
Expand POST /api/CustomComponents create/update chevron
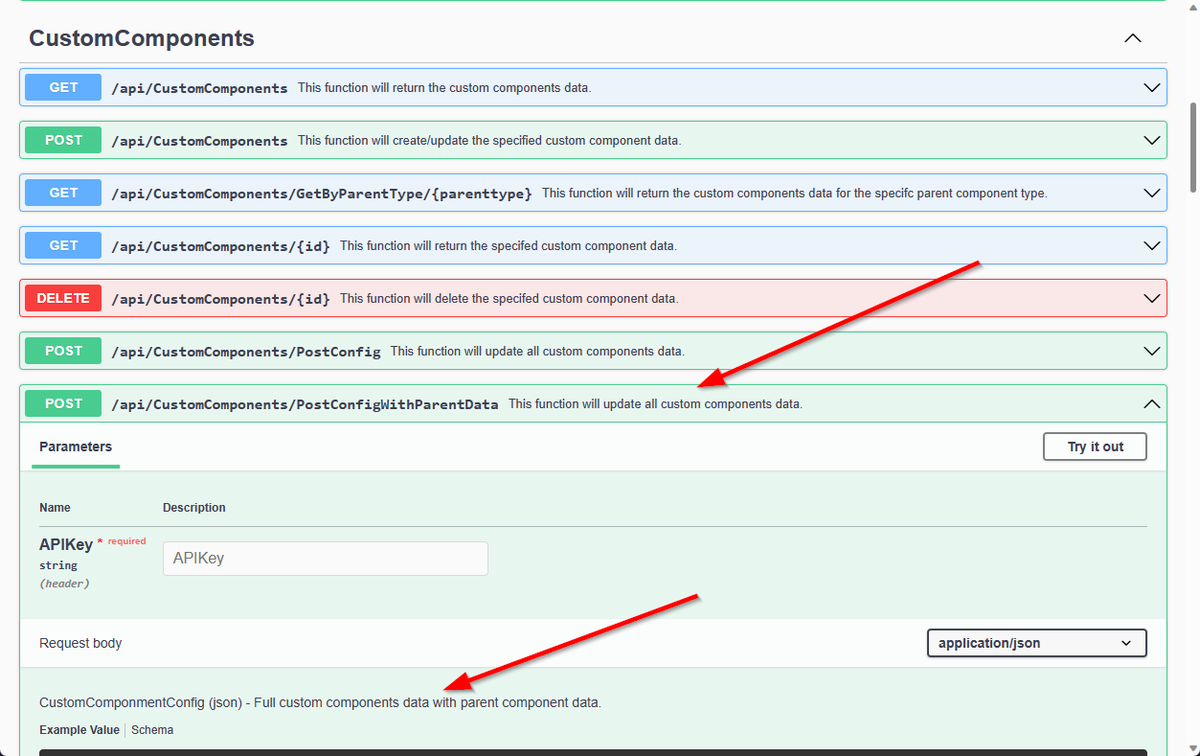click(x=1151, y=140)
